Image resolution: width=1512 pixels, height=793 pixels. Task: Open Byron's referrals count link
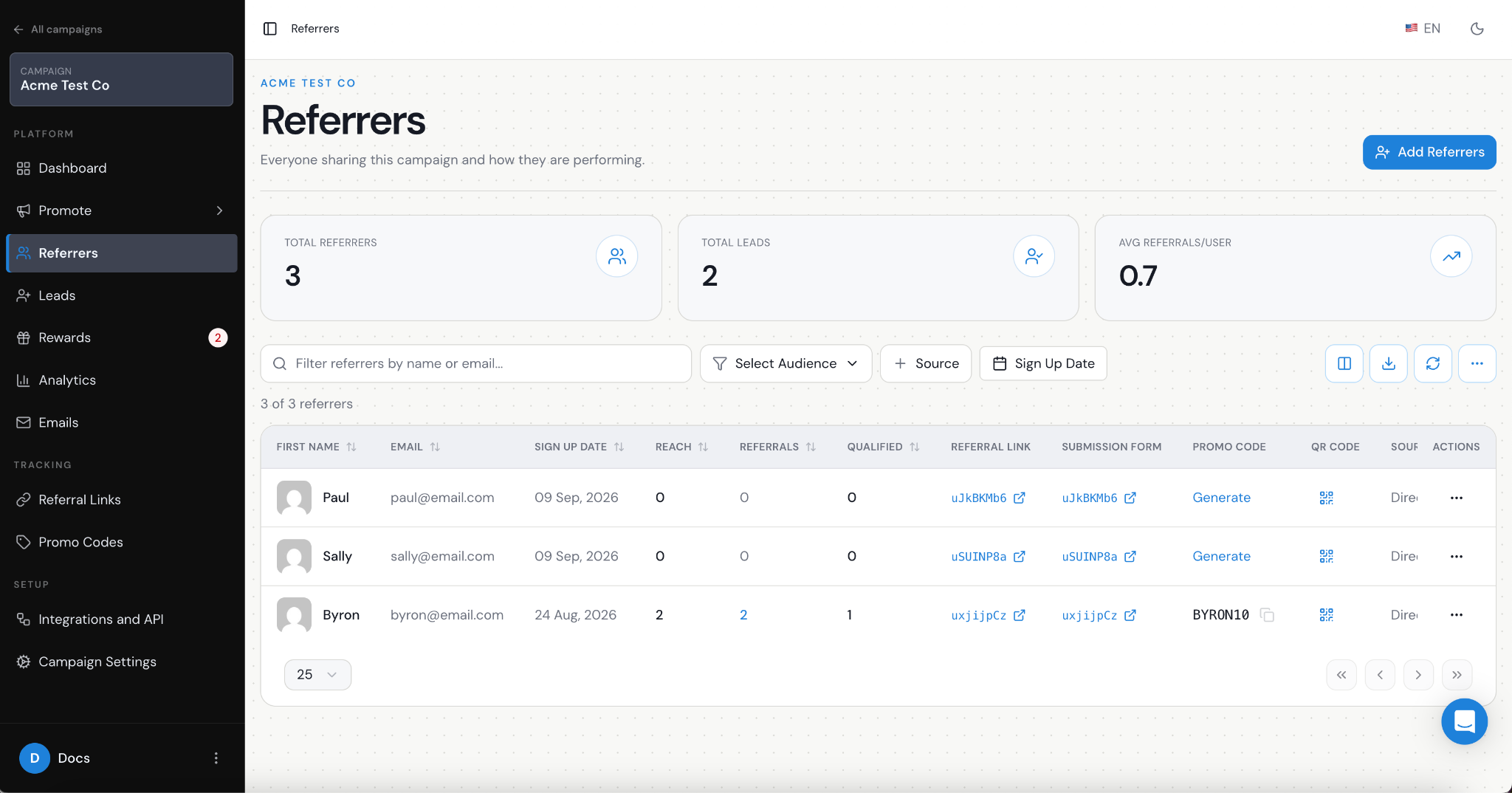pos(743,615)
